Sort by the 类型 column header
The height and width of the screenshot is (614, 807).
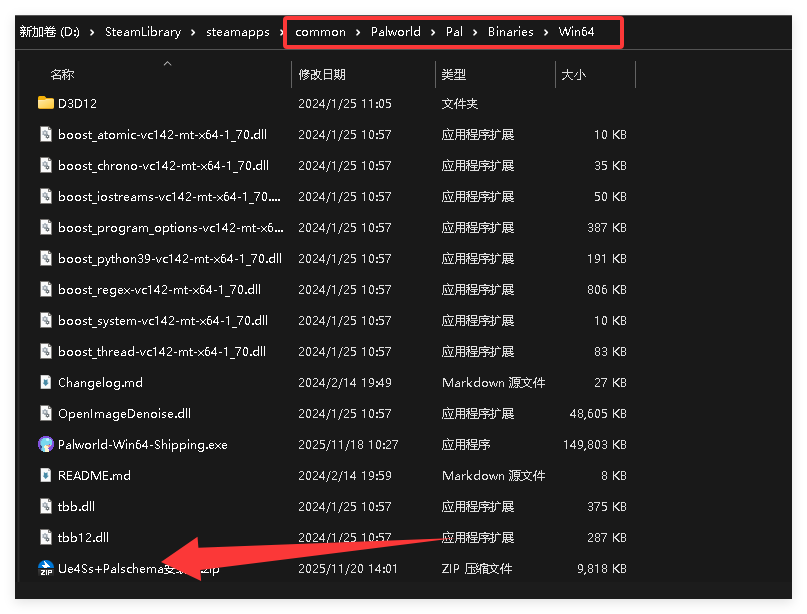[x=454, y=75]
